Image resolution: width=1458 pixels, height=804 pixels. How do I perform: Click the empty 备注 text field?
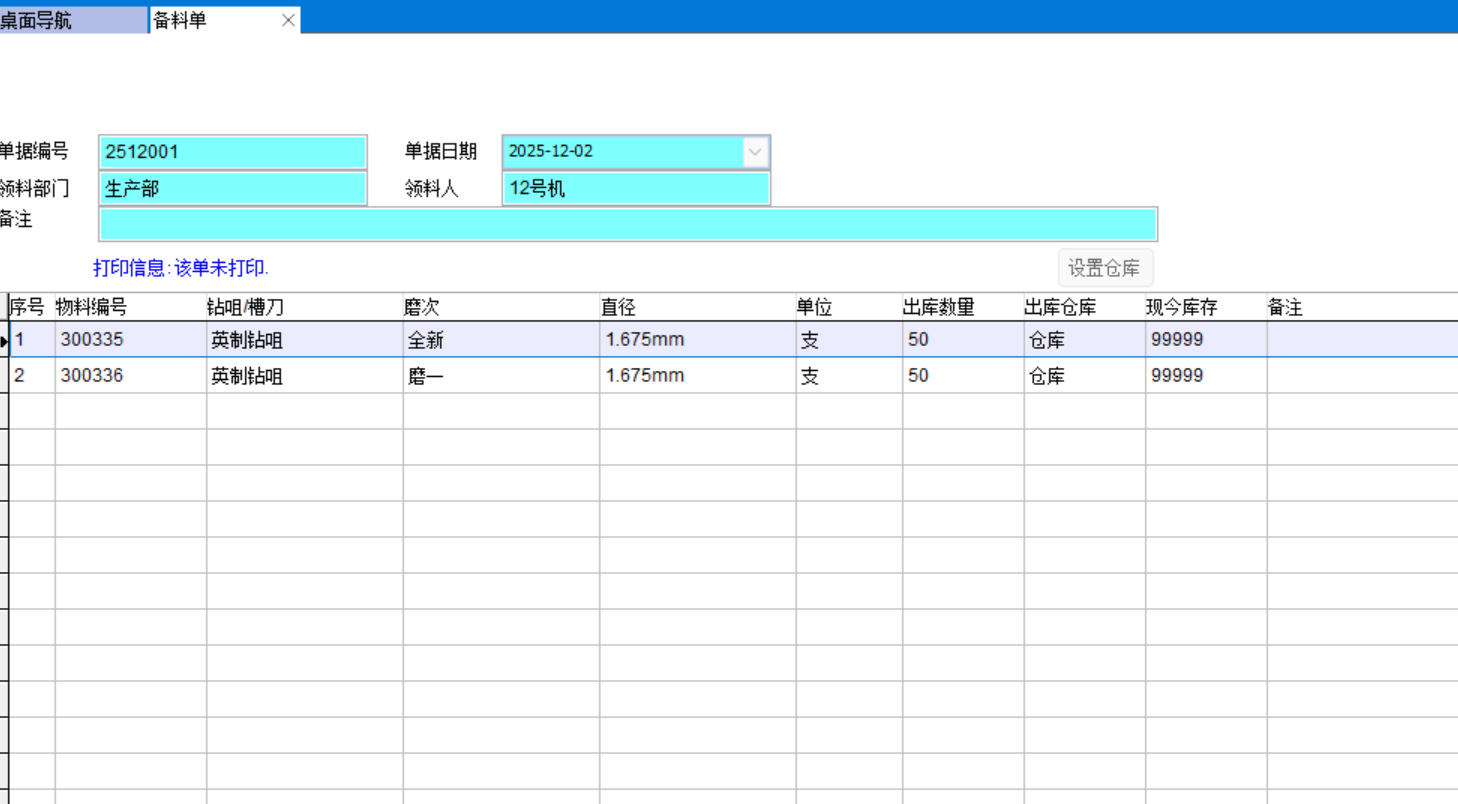(x=627, y=224)
